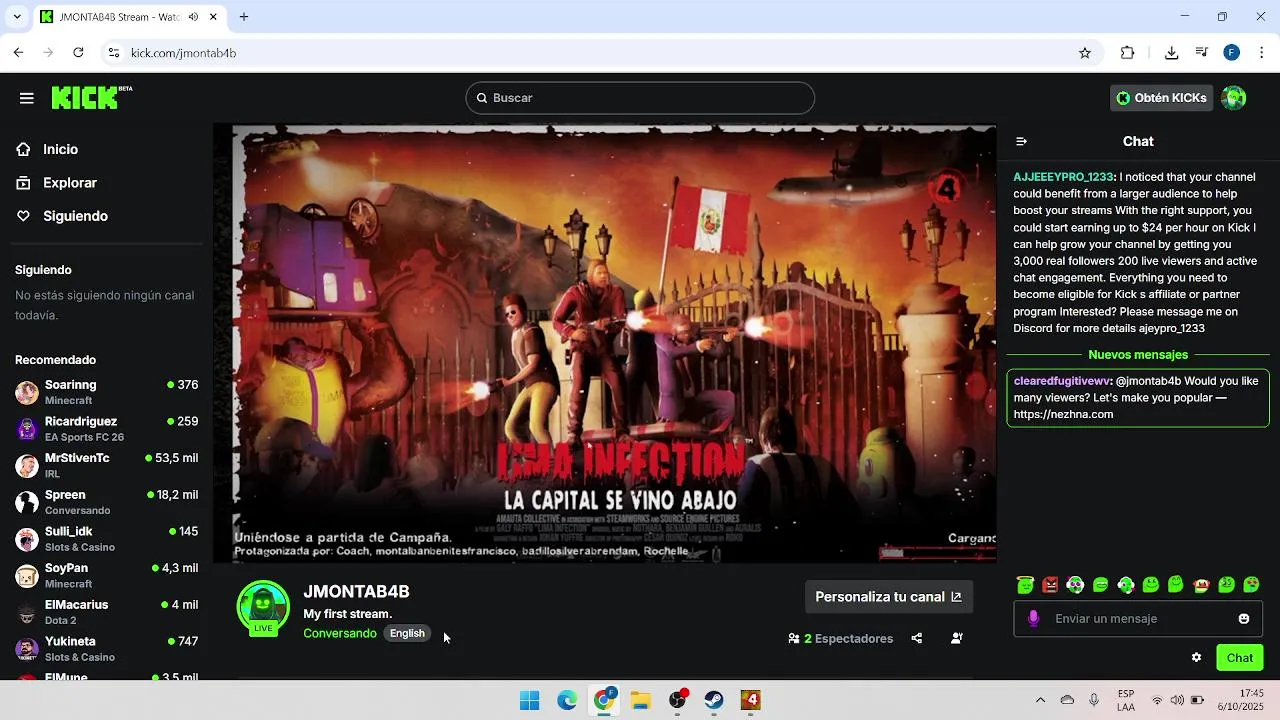
Task: Open Chrome three-dot menu
Action: [1262, 53]
